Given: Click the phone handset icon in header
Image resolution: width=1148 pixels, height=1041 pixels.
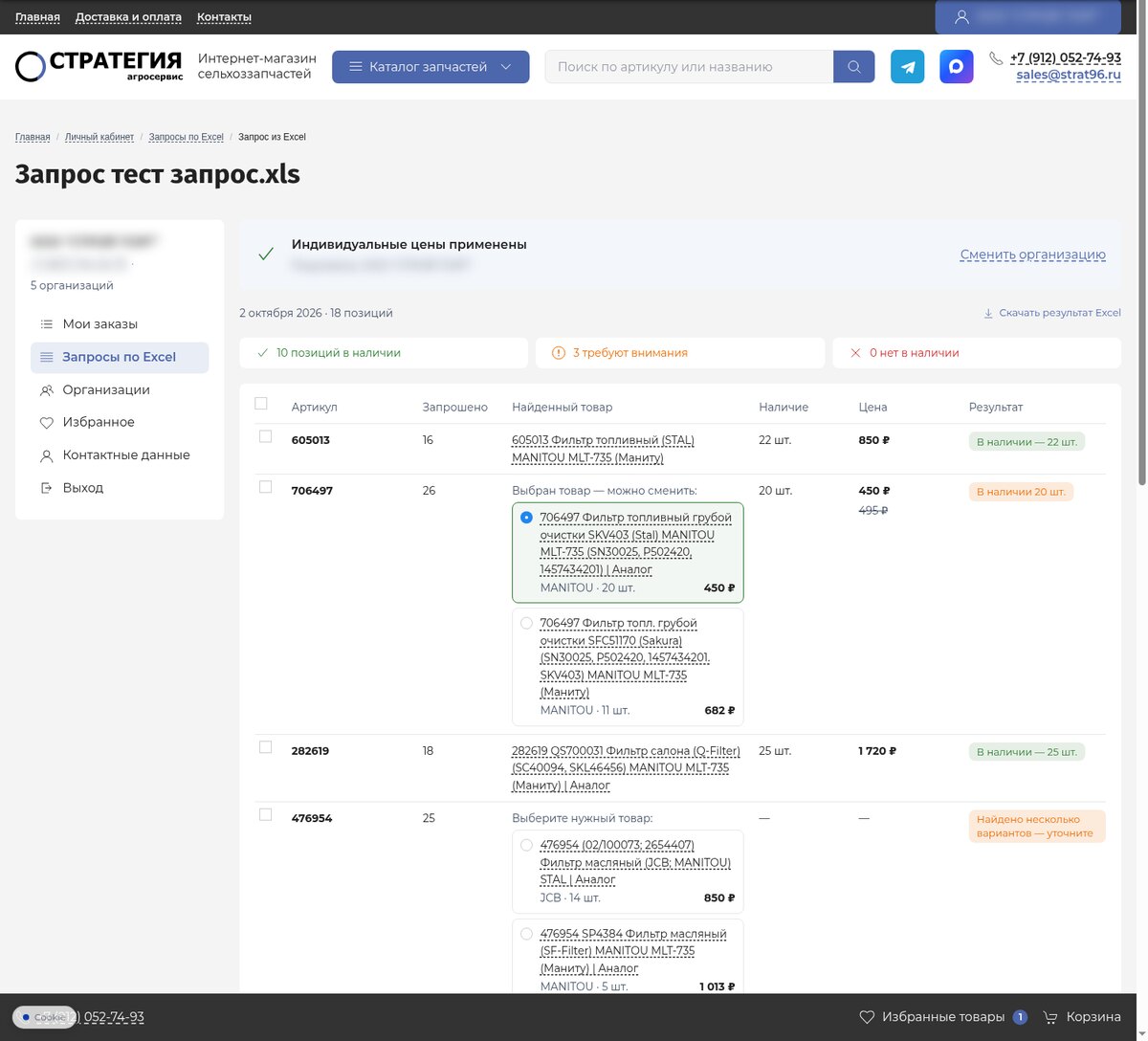Looking at the screenshot, I should pyautogui.click(x=996, y=58).
